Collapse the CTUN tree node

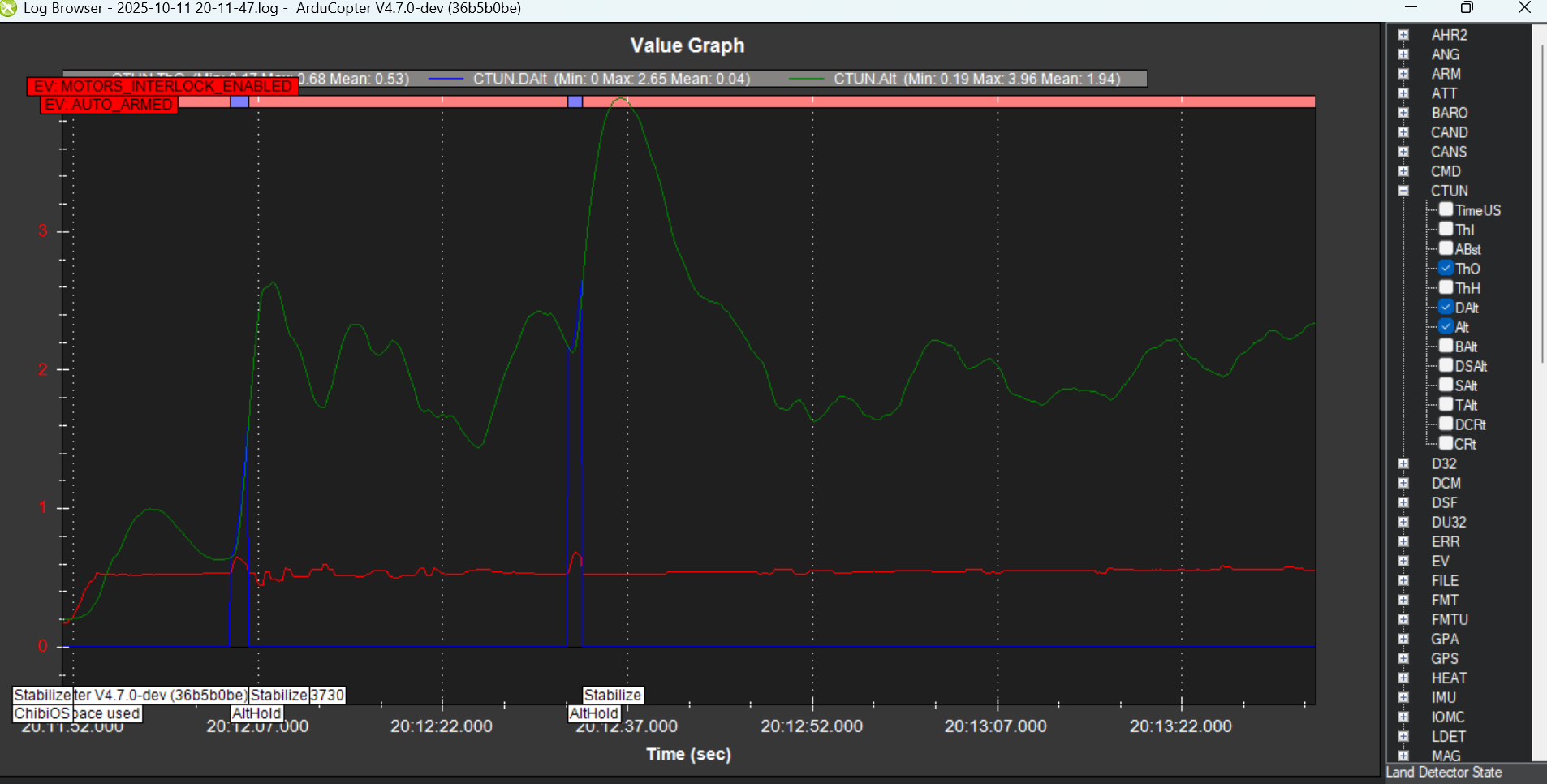1403,191
